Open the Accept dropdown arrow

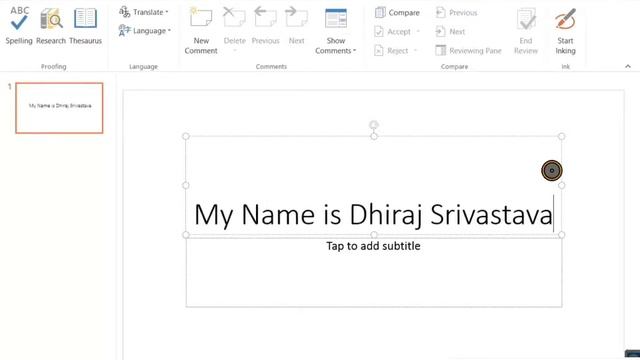(x=418, y=31)
